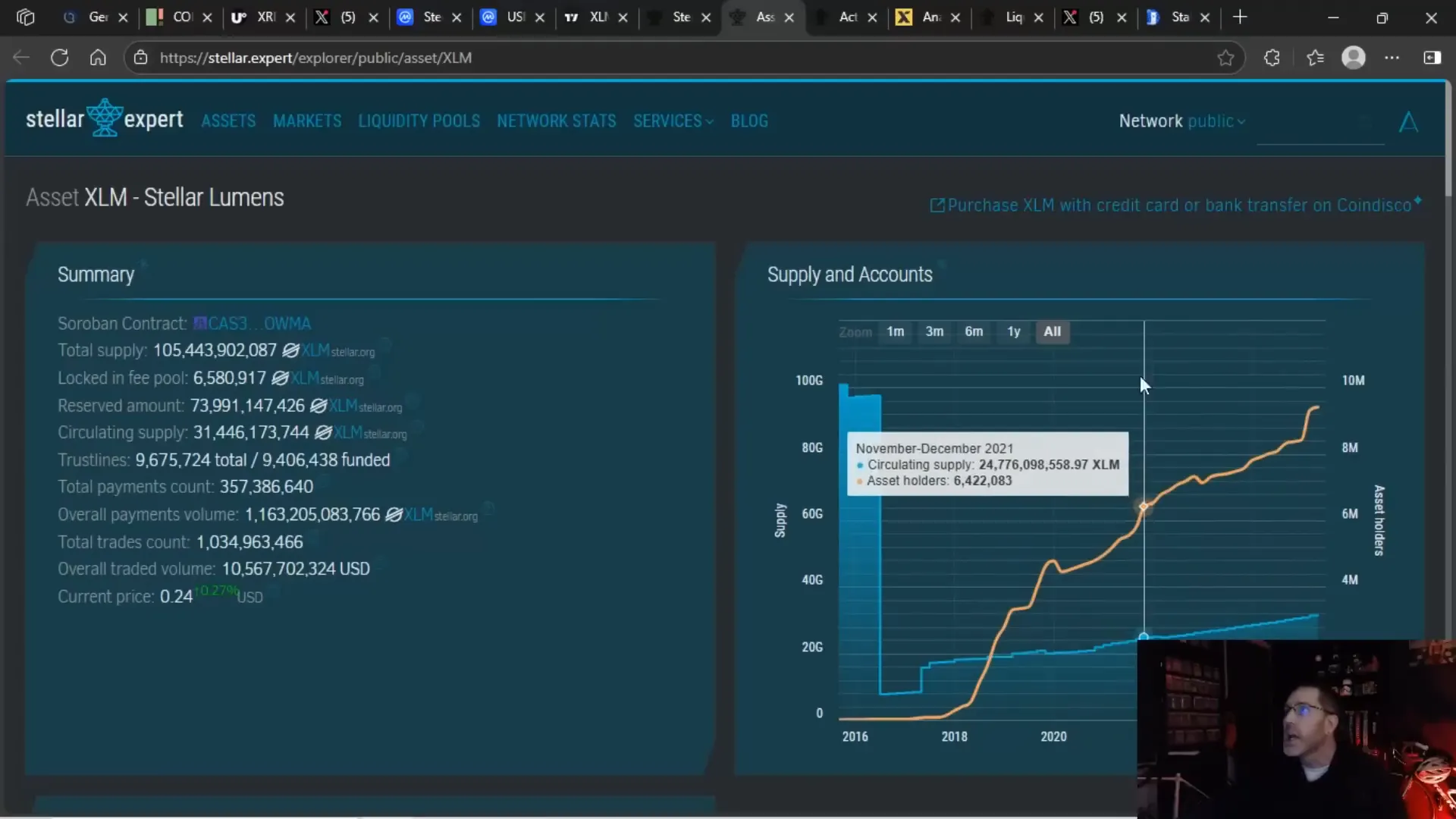Expand the SERVICES dropdown
The width and height of the screenshot is (1456, 819).
[673, 121]
